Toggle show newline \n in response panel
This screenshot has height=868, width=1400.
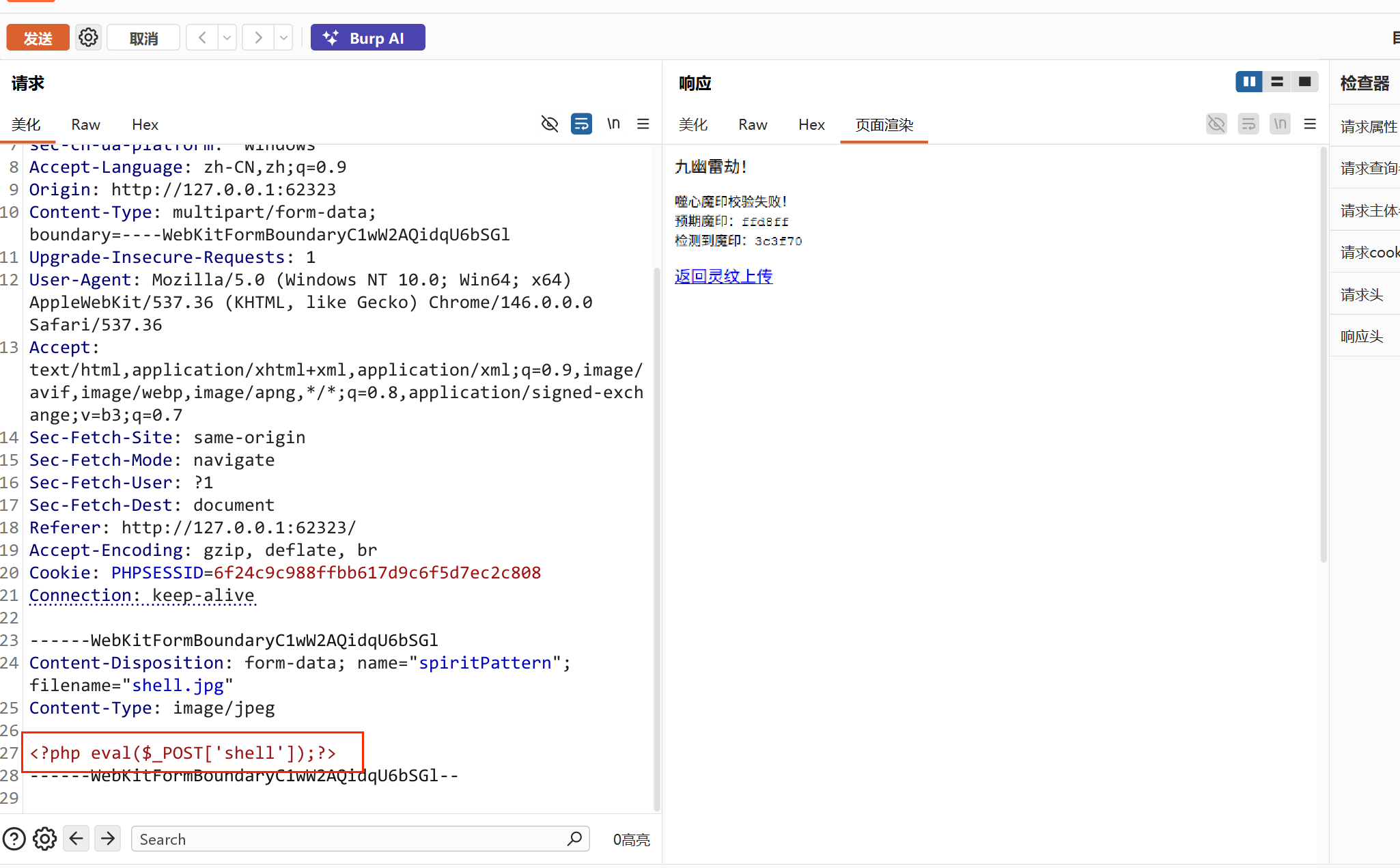[x=1280, y=124]
